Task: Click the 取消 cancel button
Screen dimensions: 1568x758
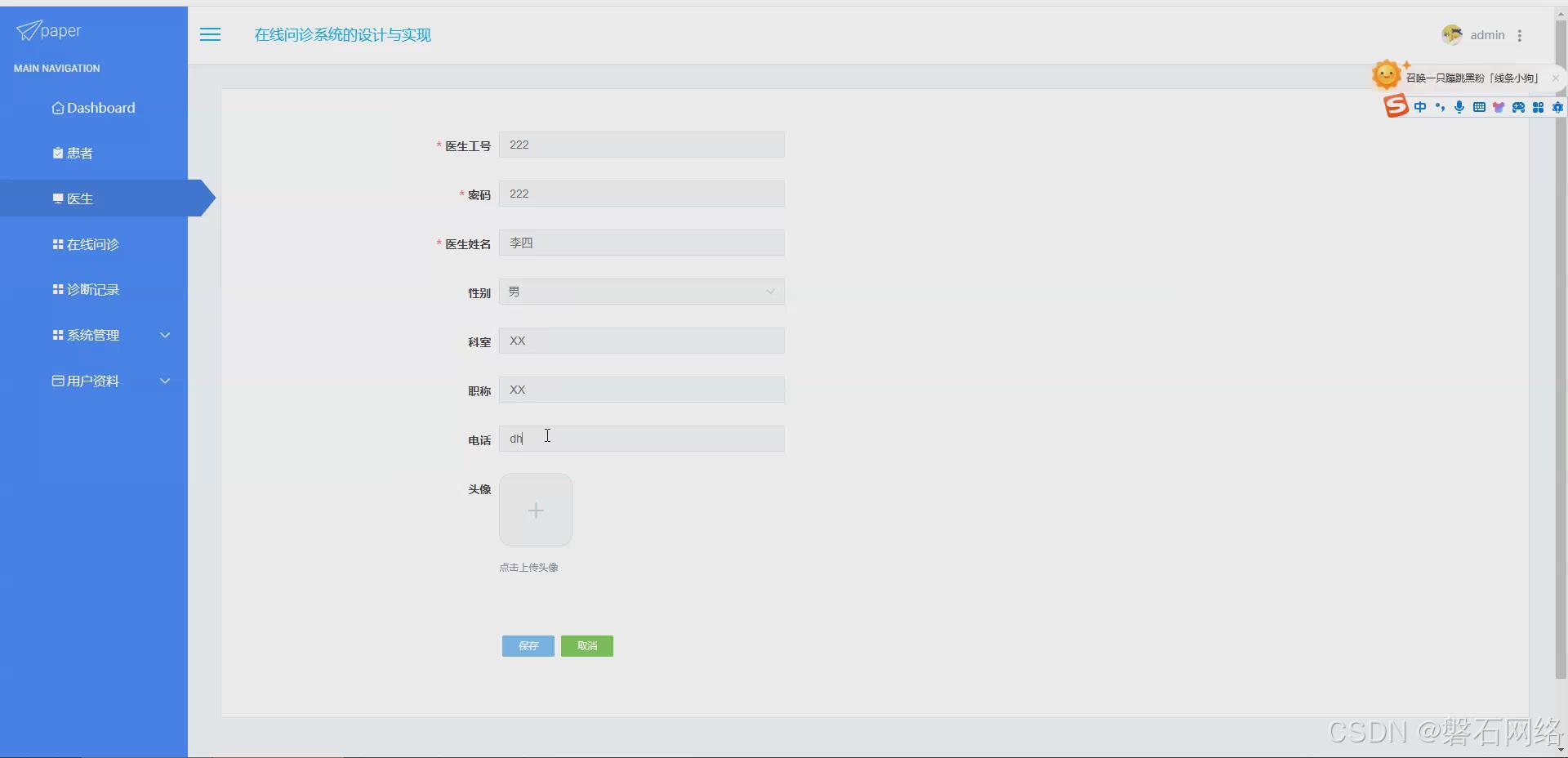Action: [586, 645]
